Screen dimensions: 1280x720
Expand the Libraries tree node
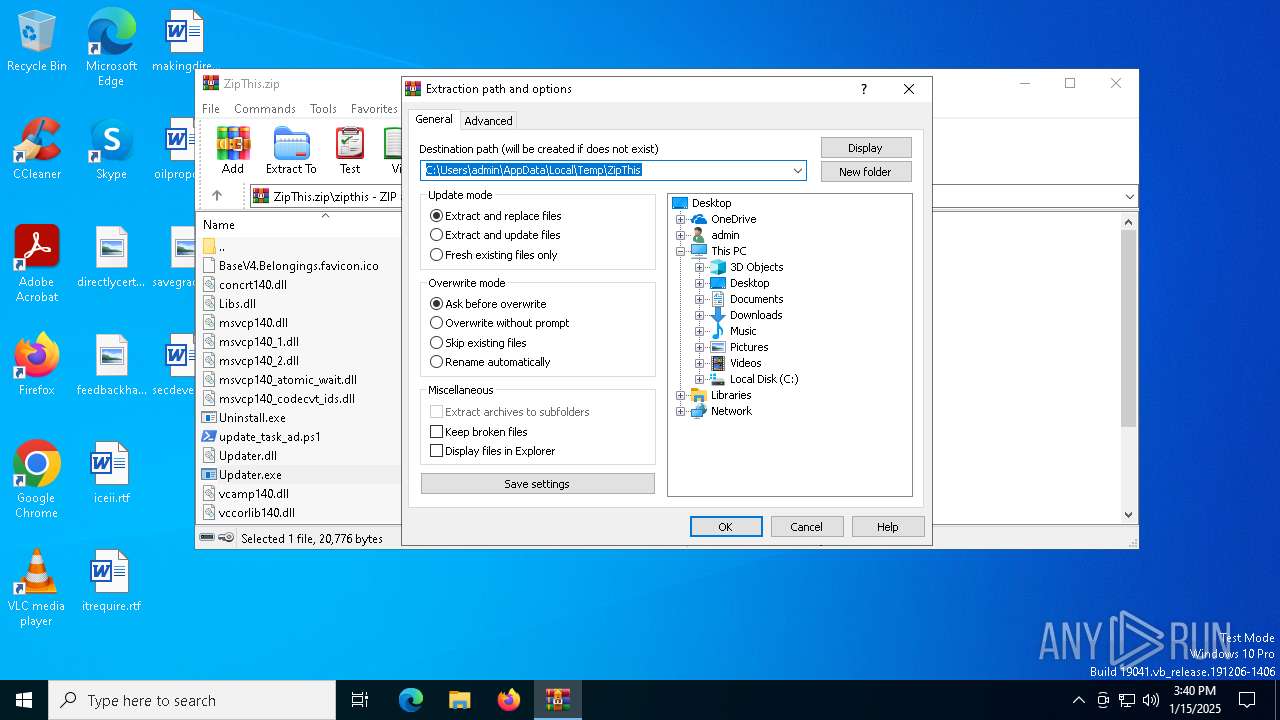(681, 395)
